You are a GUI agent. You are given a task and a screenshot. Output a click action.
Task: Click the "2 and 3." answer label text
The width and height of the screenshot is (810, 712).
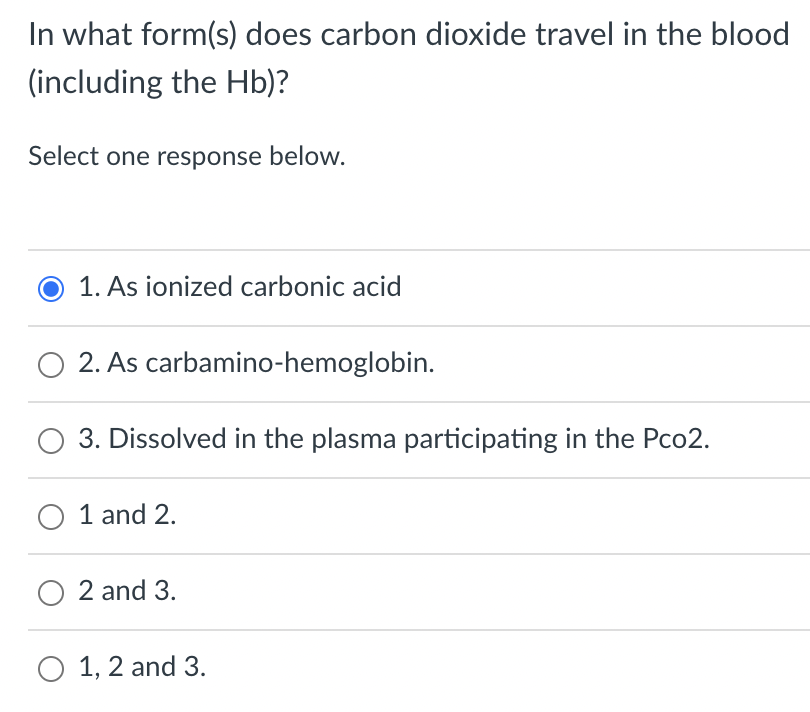pyautogui.click(x=127, y=591)
